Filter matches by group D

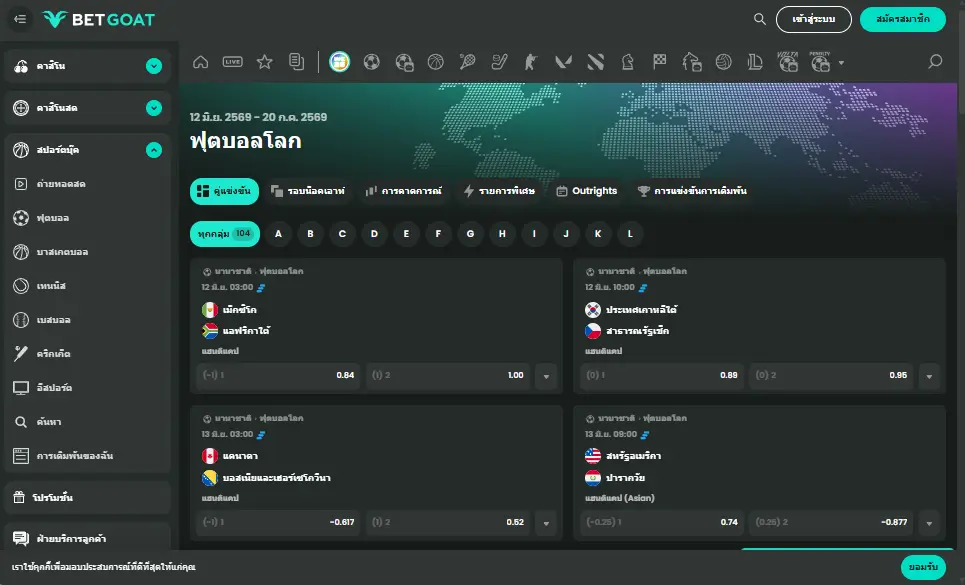point(374,234)
